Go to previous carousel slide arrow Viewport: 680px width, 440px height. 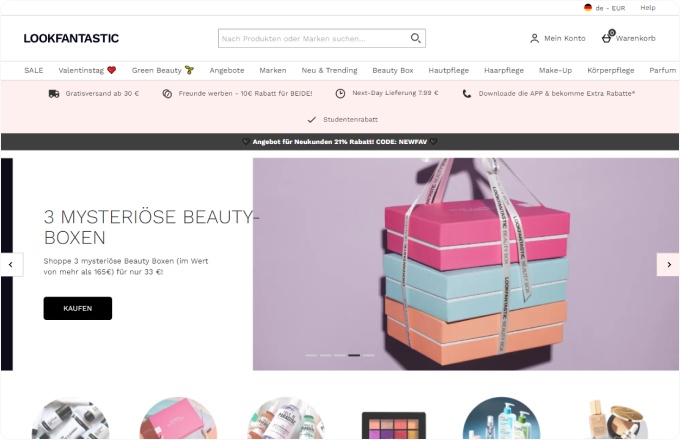pyautogui.click(x=11, y=264)
